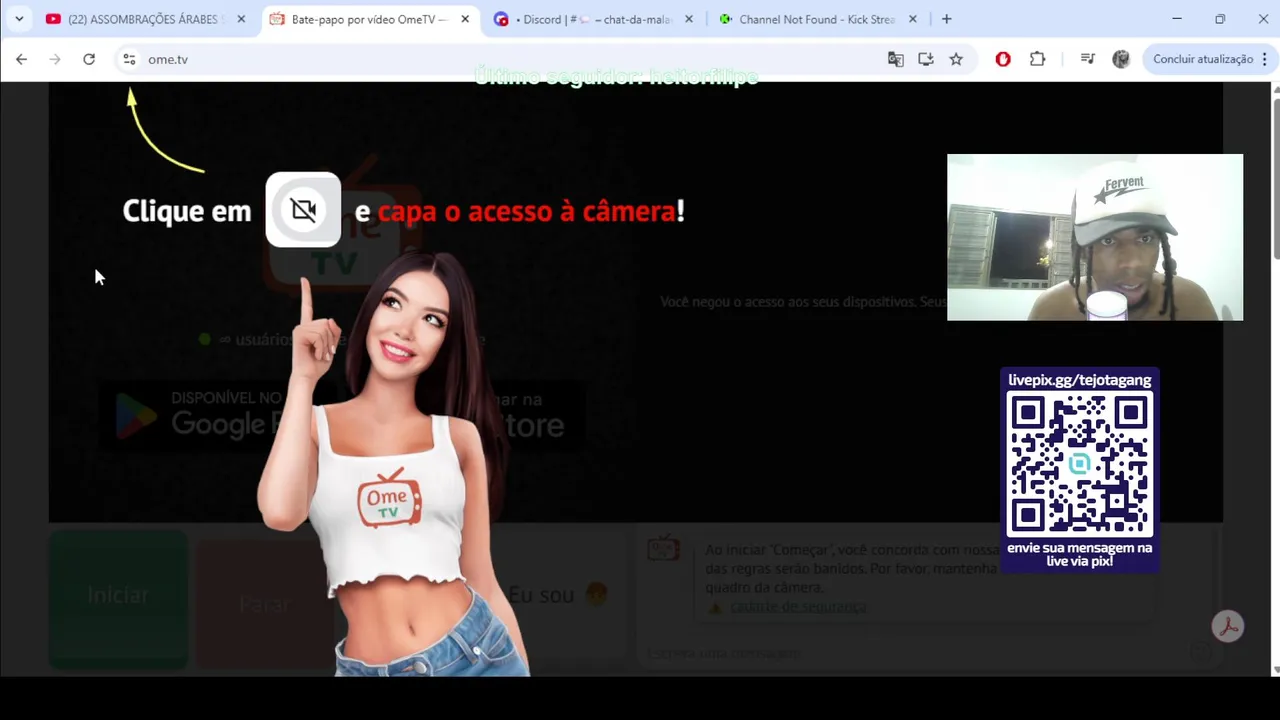
Task: Click the scrollbar down arrow
Action: click(x=1276, y=670)
